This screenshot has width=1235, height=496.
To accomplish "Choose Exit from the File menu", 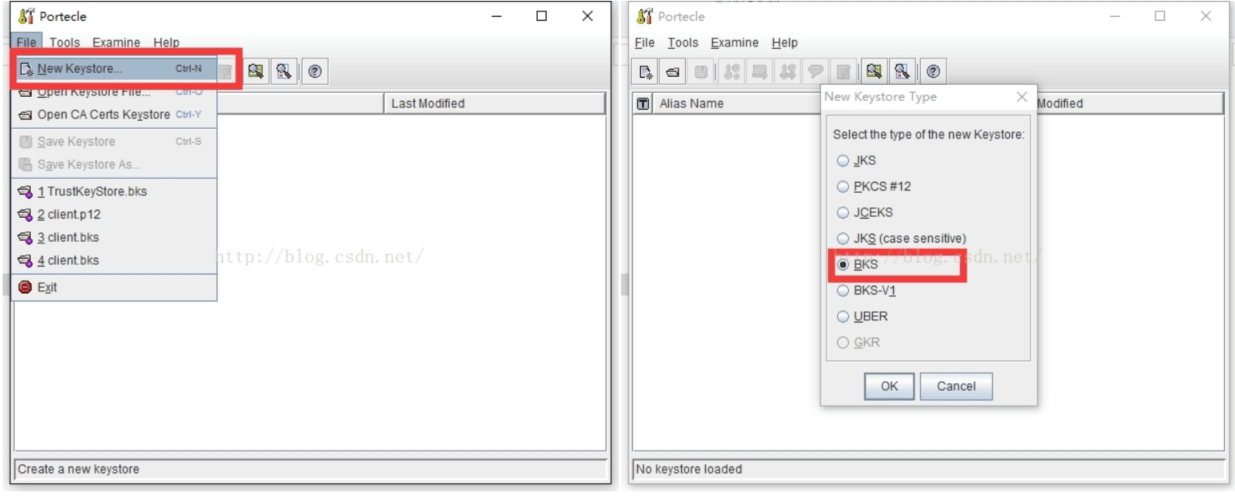I will point(114,287).
